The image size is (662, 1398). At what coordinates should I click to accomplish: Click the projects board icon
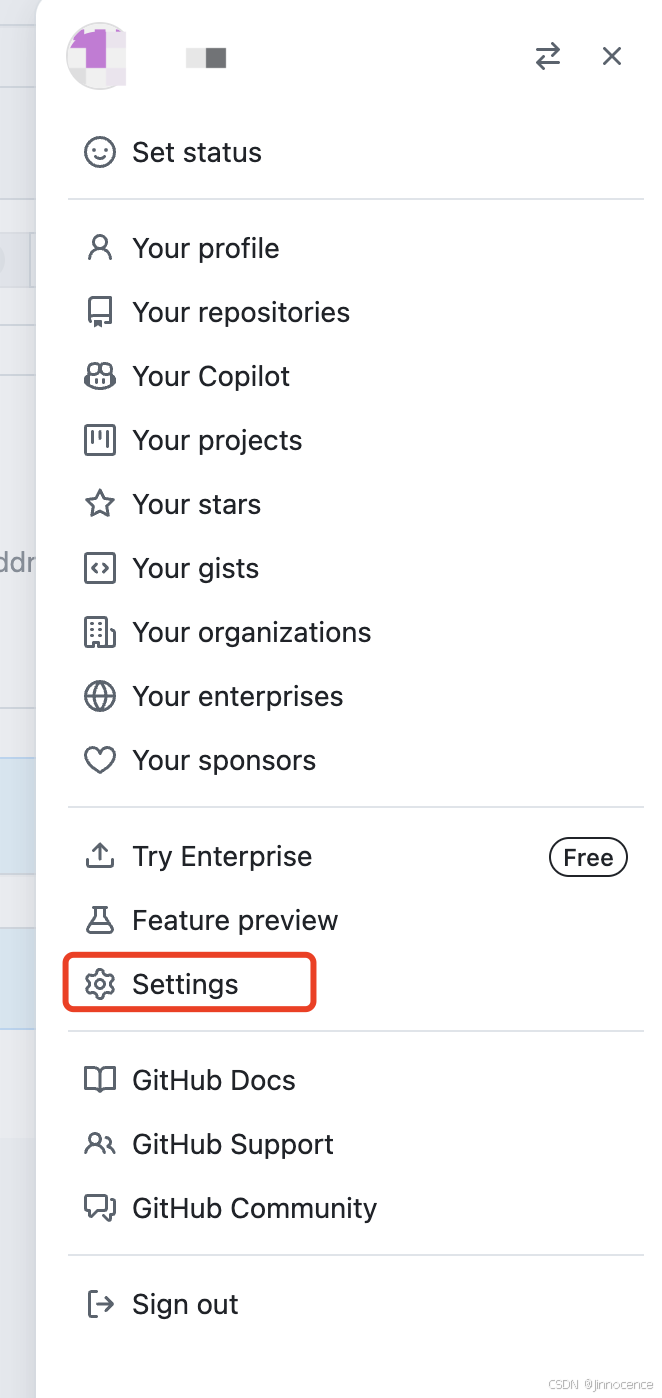point(100,441)
